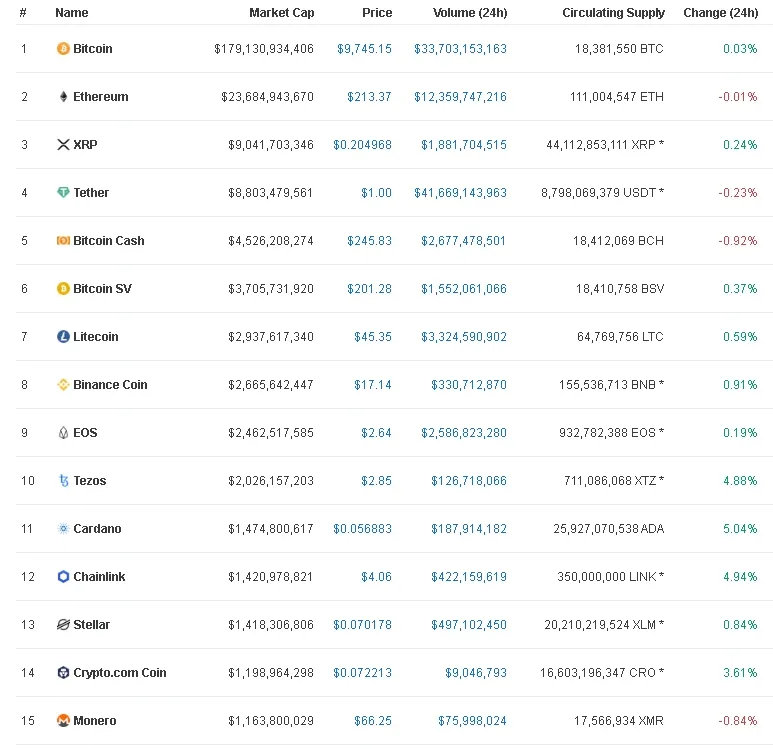Click the Ethereum diamond logo icon
Image resolution: width=773 pixels, height=749 pixels.
(63, 97)
